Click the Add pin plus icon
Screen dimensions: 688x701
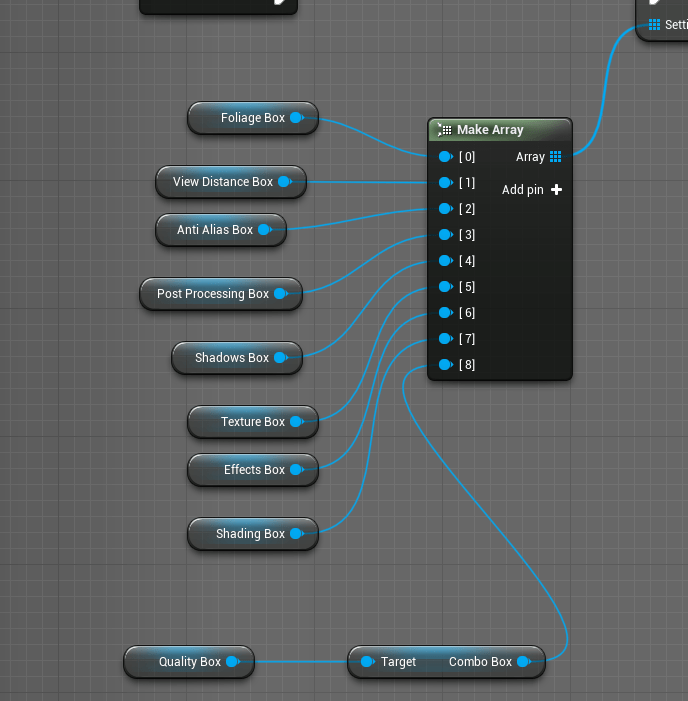point(556,190)
